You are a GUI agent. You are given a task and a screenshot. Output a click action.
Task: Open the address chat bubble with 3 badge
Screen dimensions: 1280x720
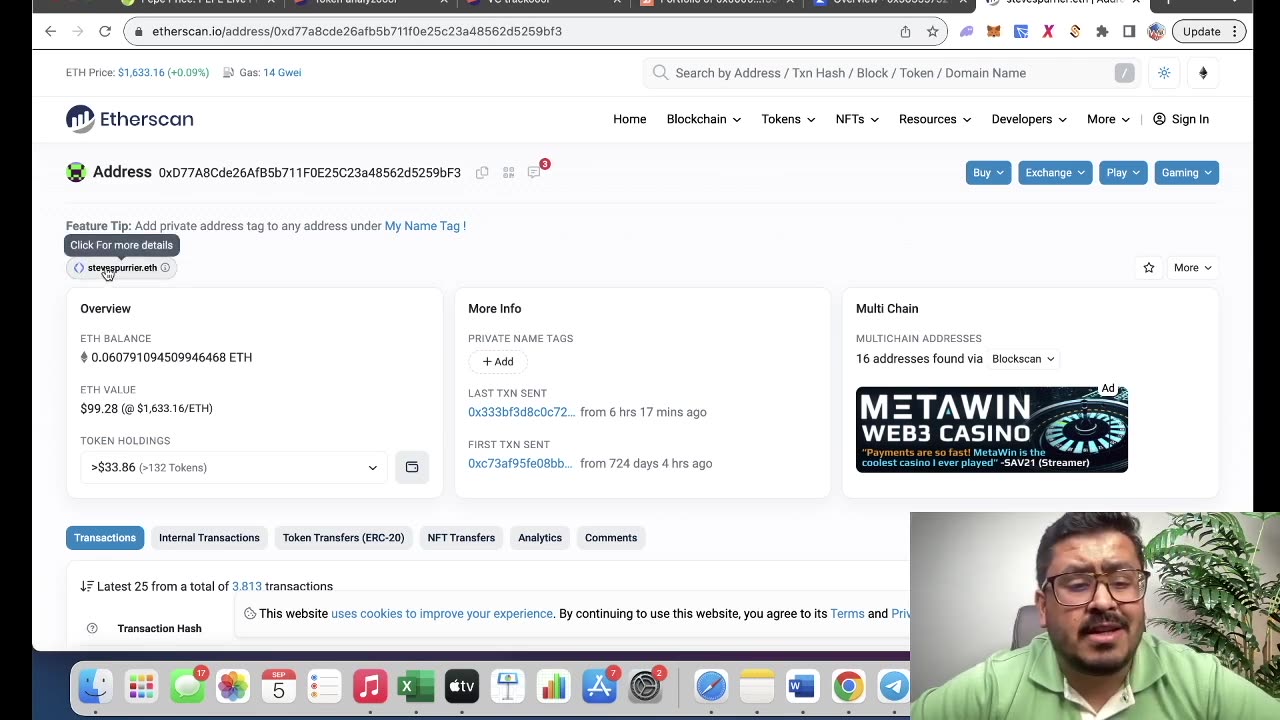(x=535, y=172)
